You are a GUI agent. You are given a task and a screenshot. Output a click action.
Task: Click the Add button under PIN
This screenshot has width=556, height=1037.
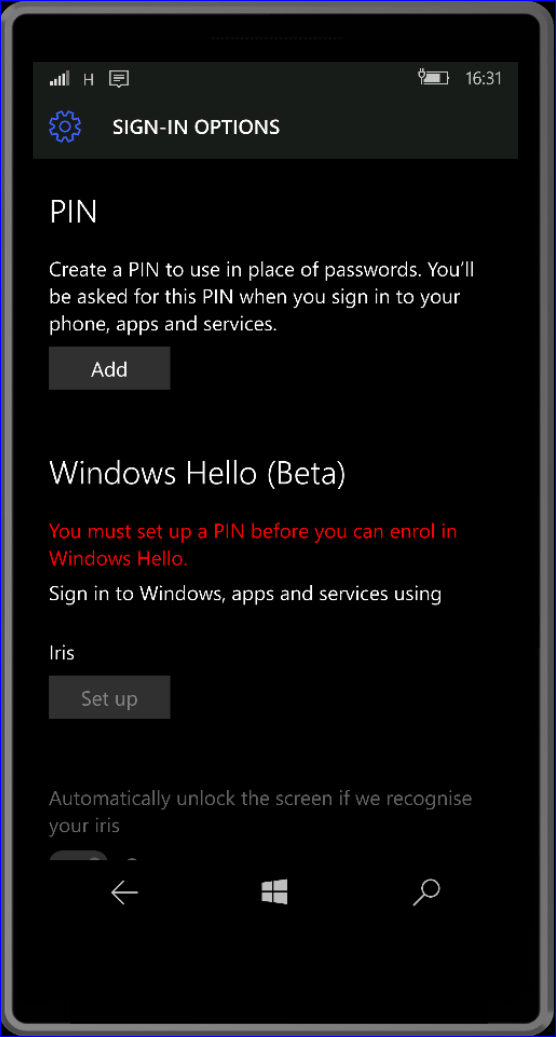109,368
